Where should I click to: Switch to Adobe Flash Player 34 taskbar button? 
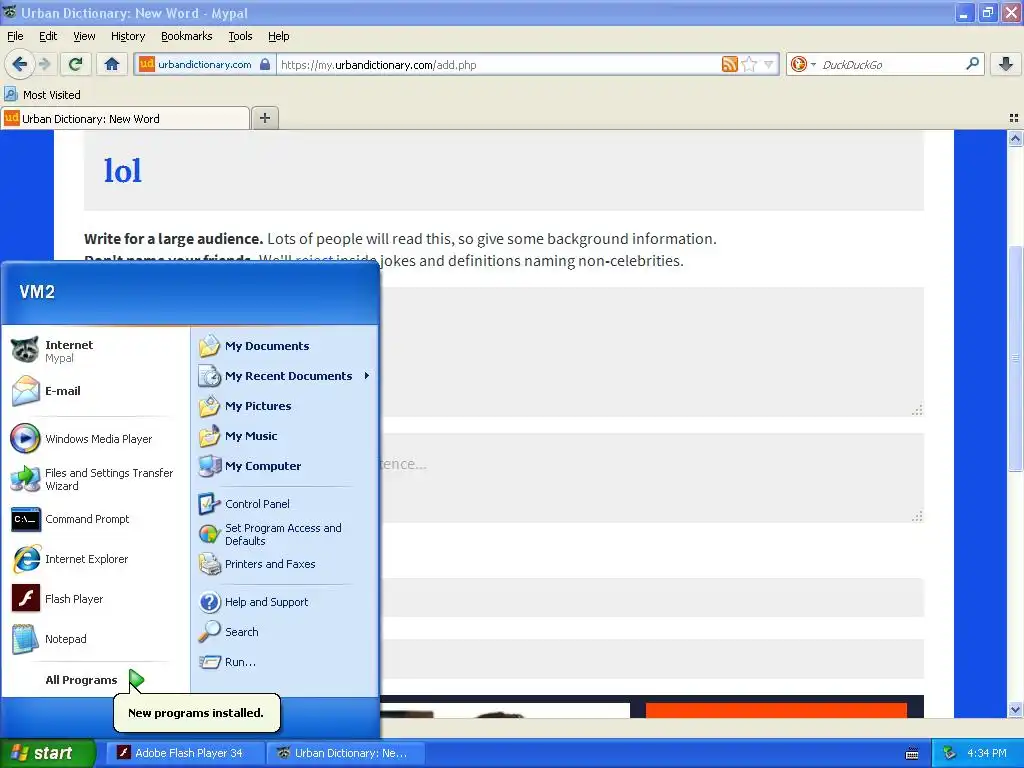pyautogui.click(x=185, y=753)
